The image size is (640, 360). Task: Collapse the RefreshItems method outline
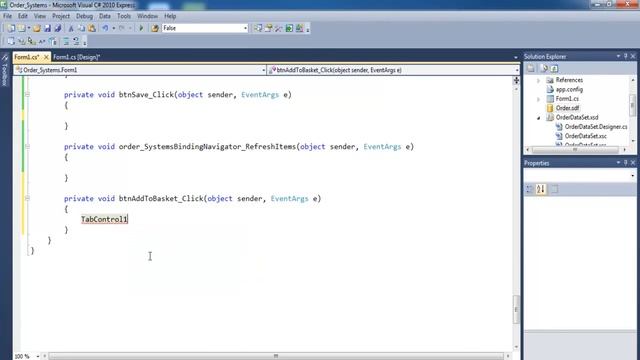[x=27, y=146]
